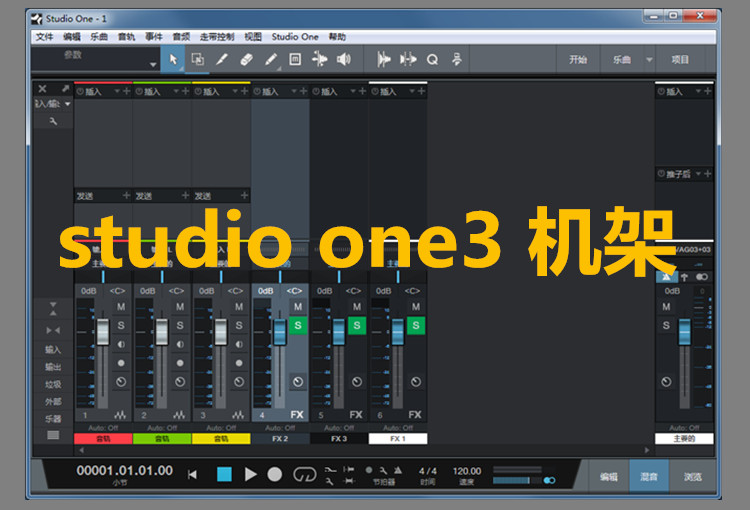Viewport: 750px width, 510px height.
Task: Solo channel 2
Action: (180, 325)
